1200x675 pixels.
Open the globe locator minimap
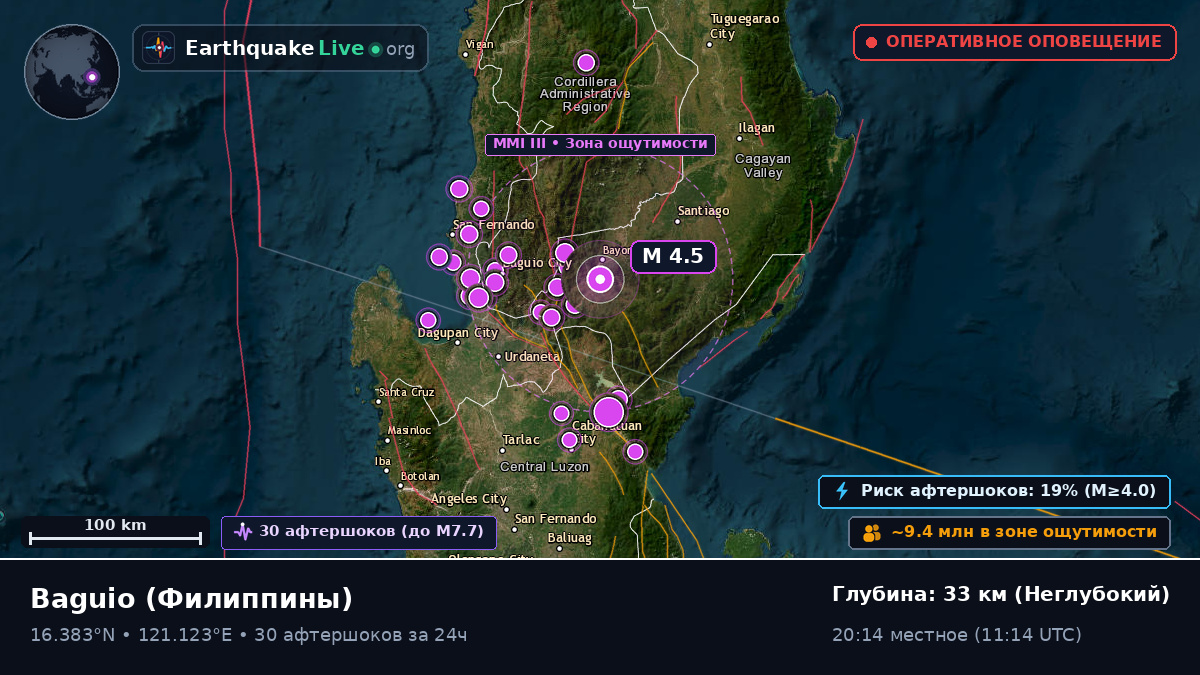72,72
